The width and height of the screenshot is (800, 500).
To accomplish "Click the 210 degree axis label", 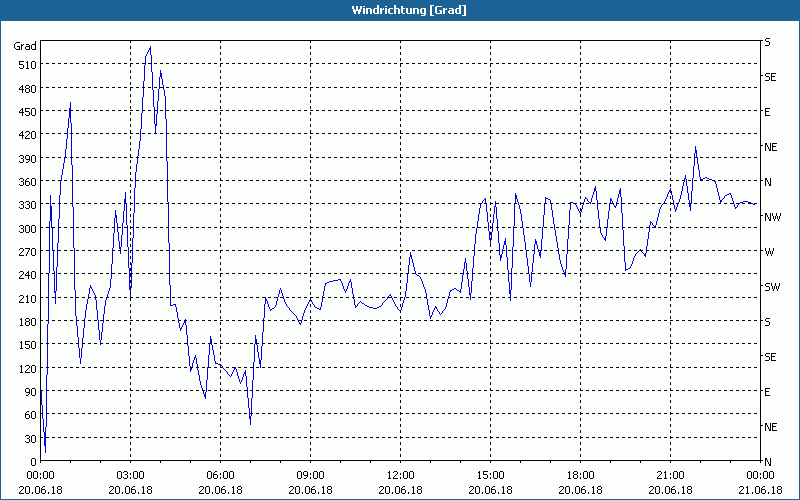I will coord(28,298).
